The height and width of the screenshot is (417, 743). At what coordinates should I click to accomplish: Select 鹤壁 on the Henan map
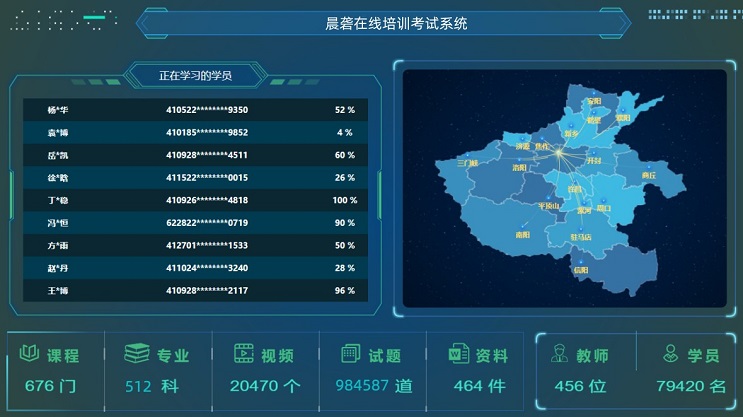594,120
